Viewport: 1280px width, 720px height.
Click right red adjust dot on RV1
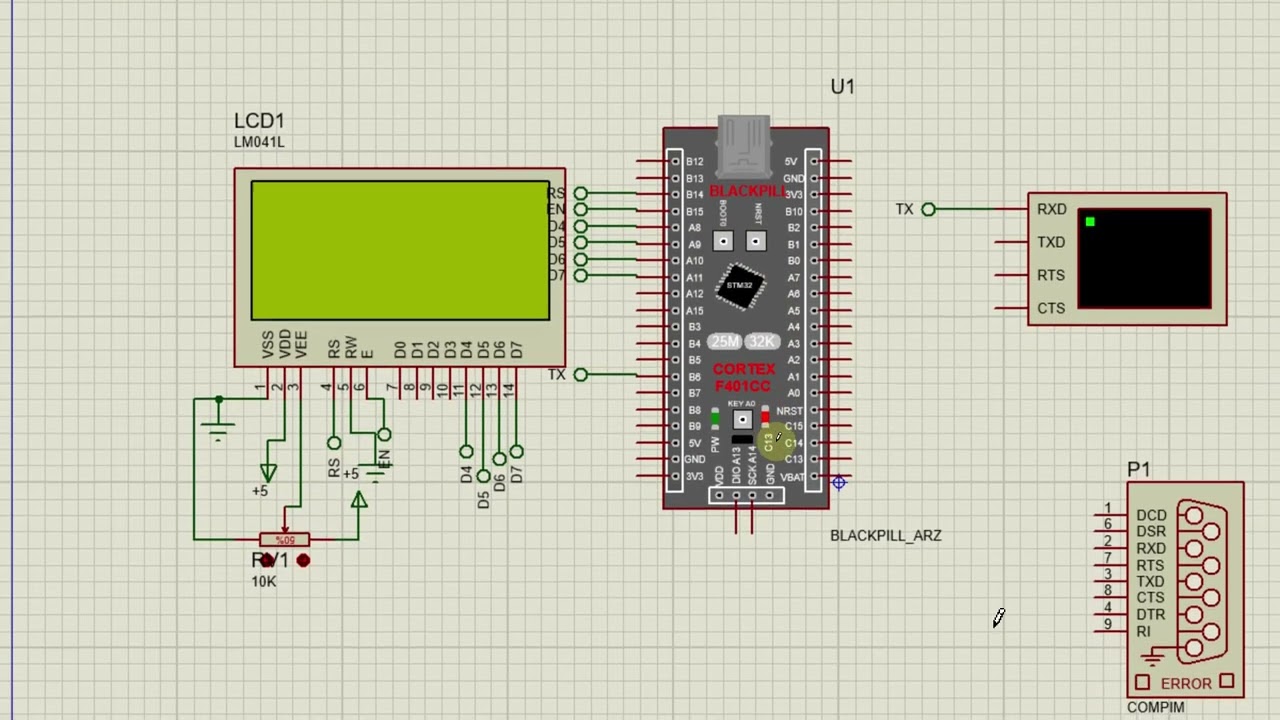click(303, 561)
